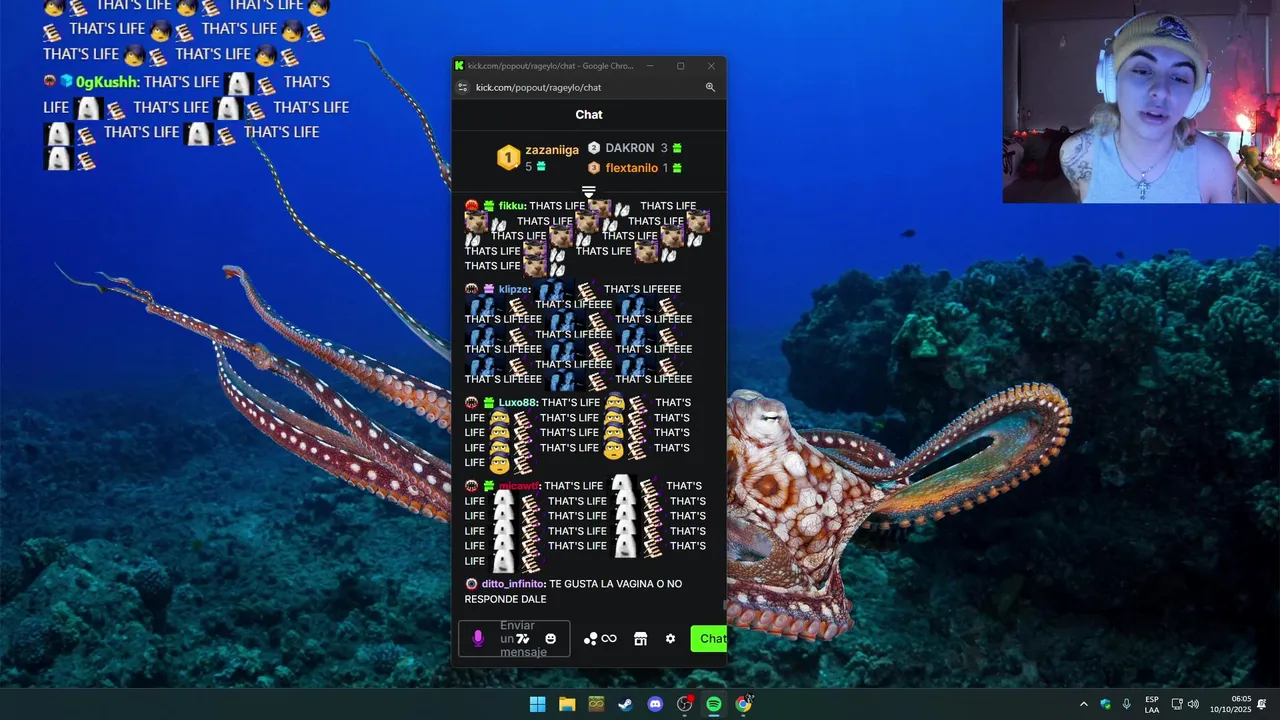Image resolution: width=1280 pixels, height=720 pixels.
Task: Open Luxo88's user profile from chat
Action: click(x=517, y=402)
